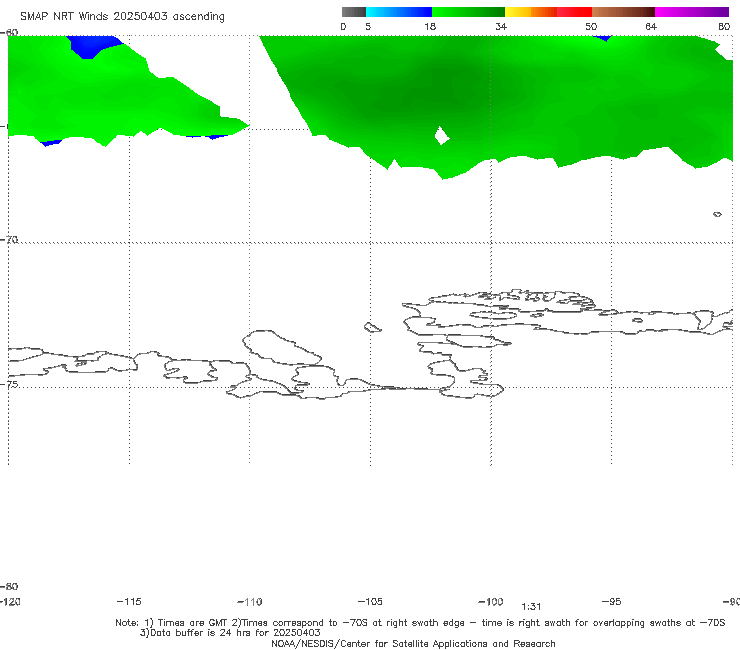Viewport: 740px width, 650px height.
Task: Click latitude axis label '-75'
Action: [x=9, y=384]
